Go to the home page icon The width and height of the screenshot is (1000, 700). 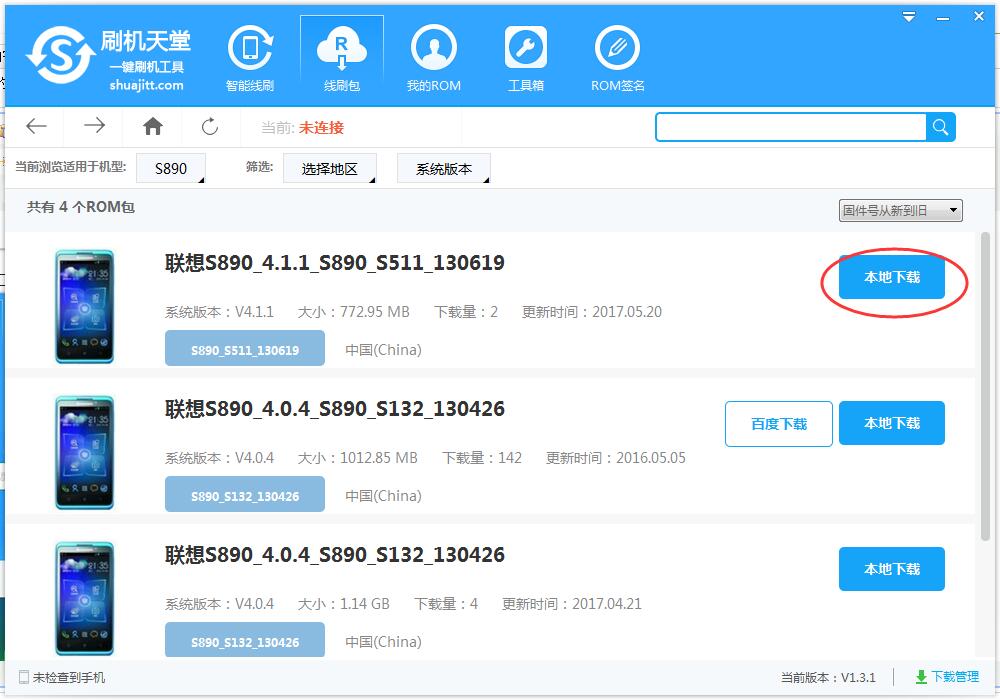coord(152,126)
